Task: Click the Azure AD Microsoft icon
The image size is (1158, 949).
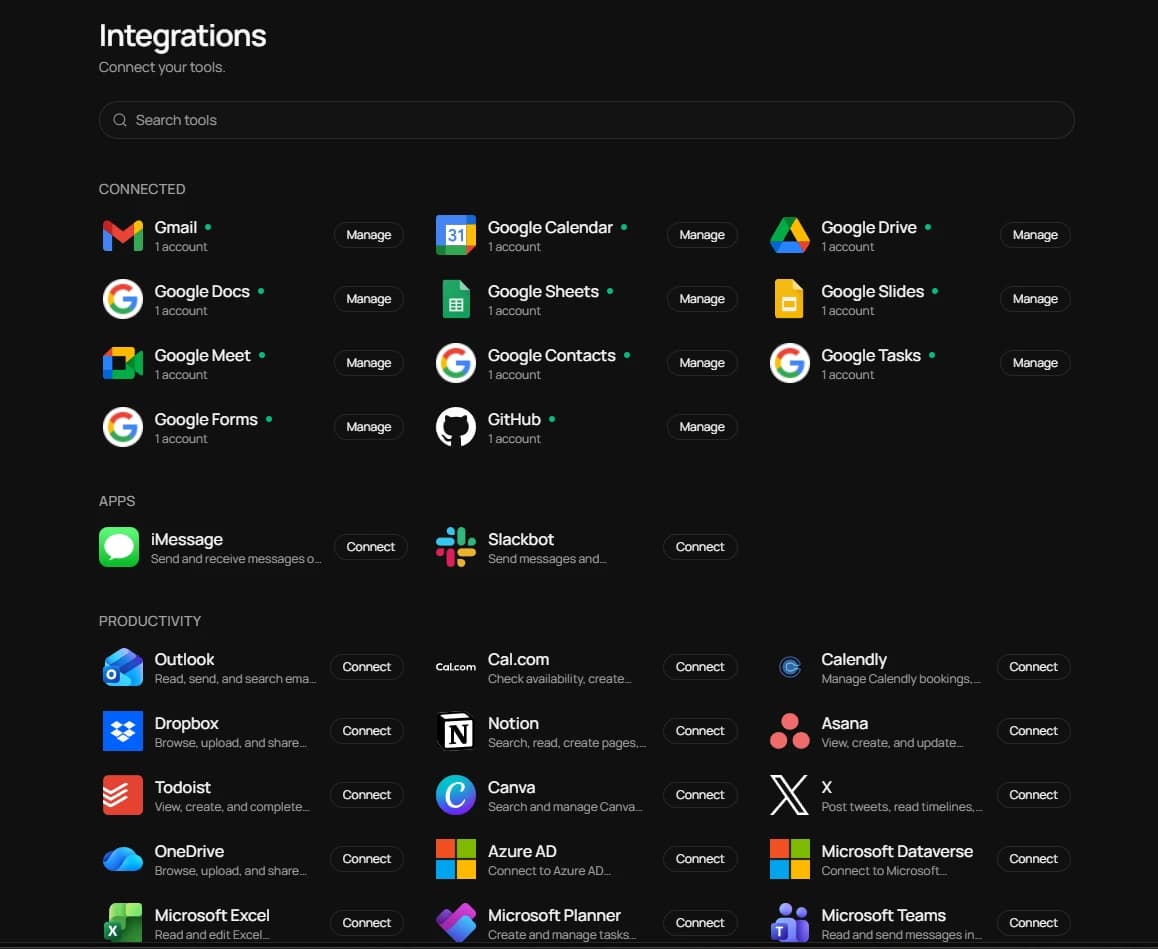Action: (456, 859)
